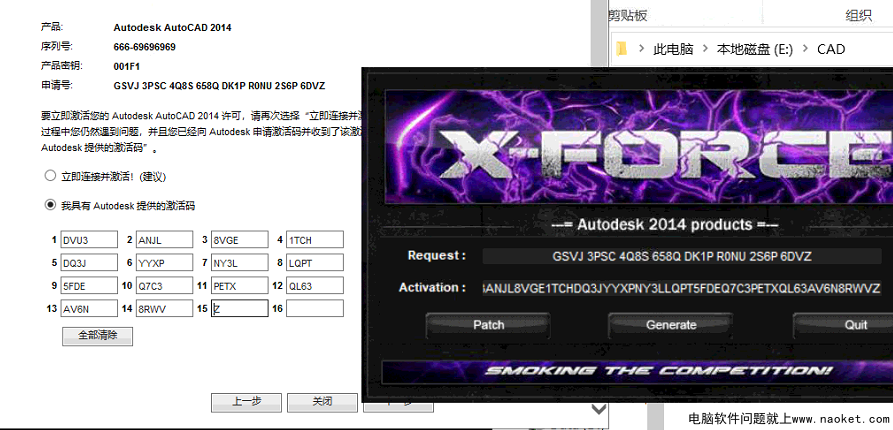893x430 pixels.
Task: Click activation field 7 containing NY3L
Action: click(239, 263)
